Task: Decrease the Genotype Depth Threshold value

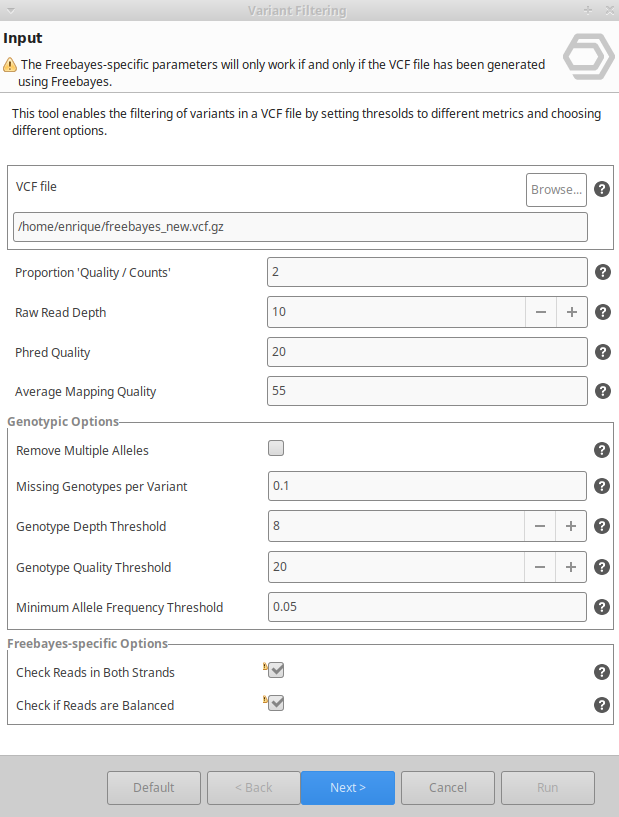Action: pos(540,526)
